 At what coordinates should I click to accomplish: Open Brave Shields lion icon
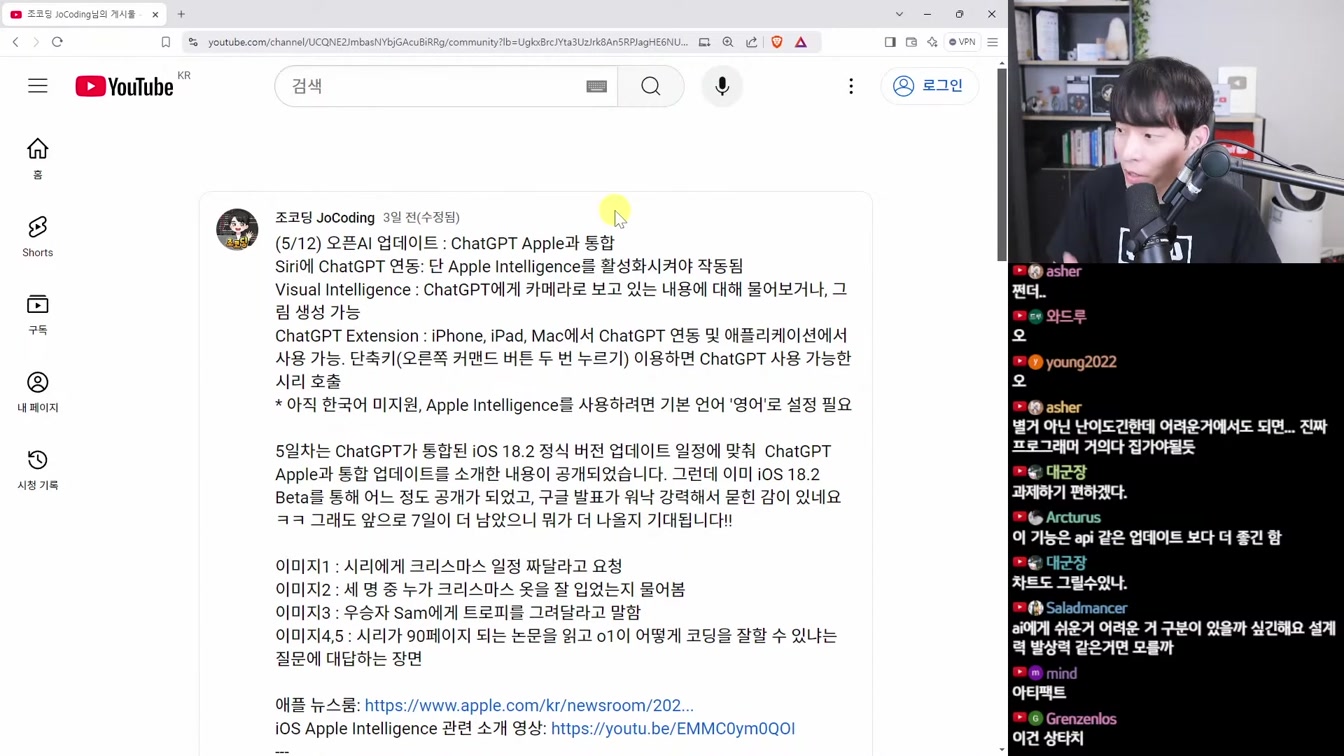(x=777, y=42)
